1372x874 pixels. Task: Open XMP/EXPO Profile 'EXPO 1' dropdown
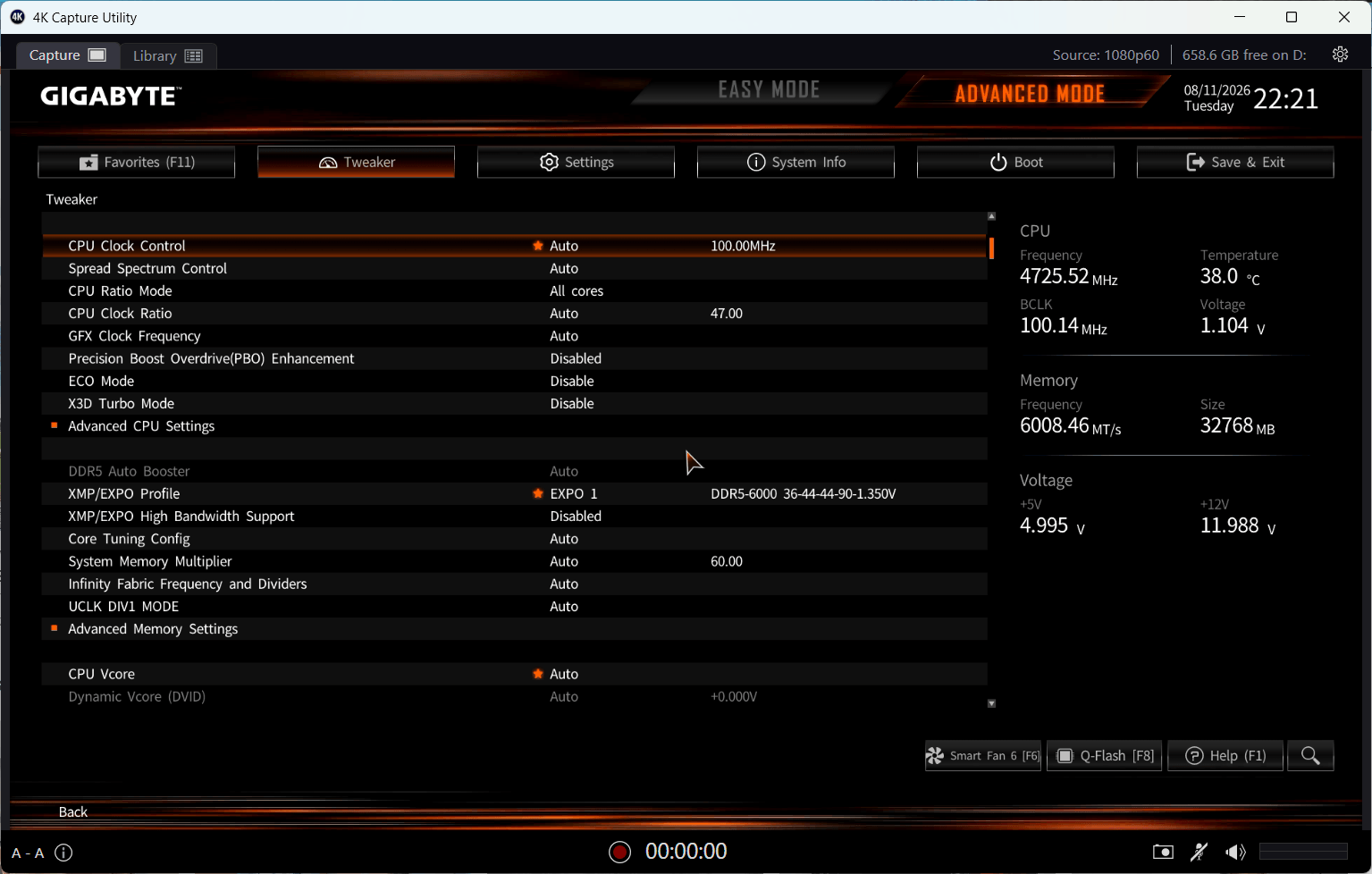tap(574, 493)
